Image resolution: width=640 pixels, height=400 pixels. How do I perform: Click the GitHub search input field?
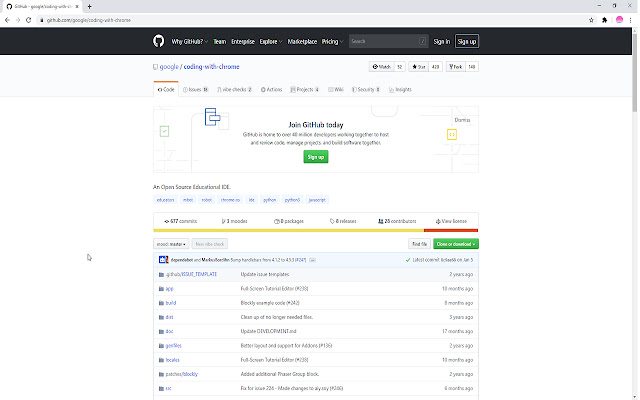coord(385,42)
